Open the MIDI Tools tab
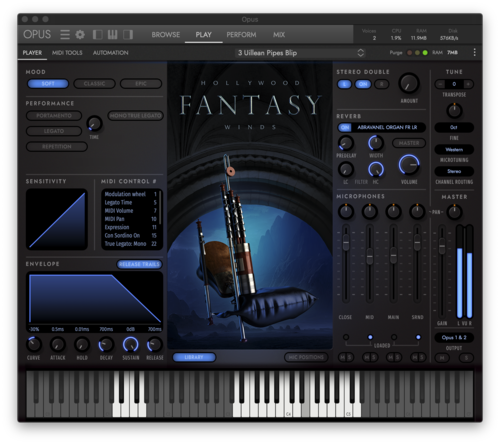The width and height of the screenshot is (500, 444). [x=67, y=53]
